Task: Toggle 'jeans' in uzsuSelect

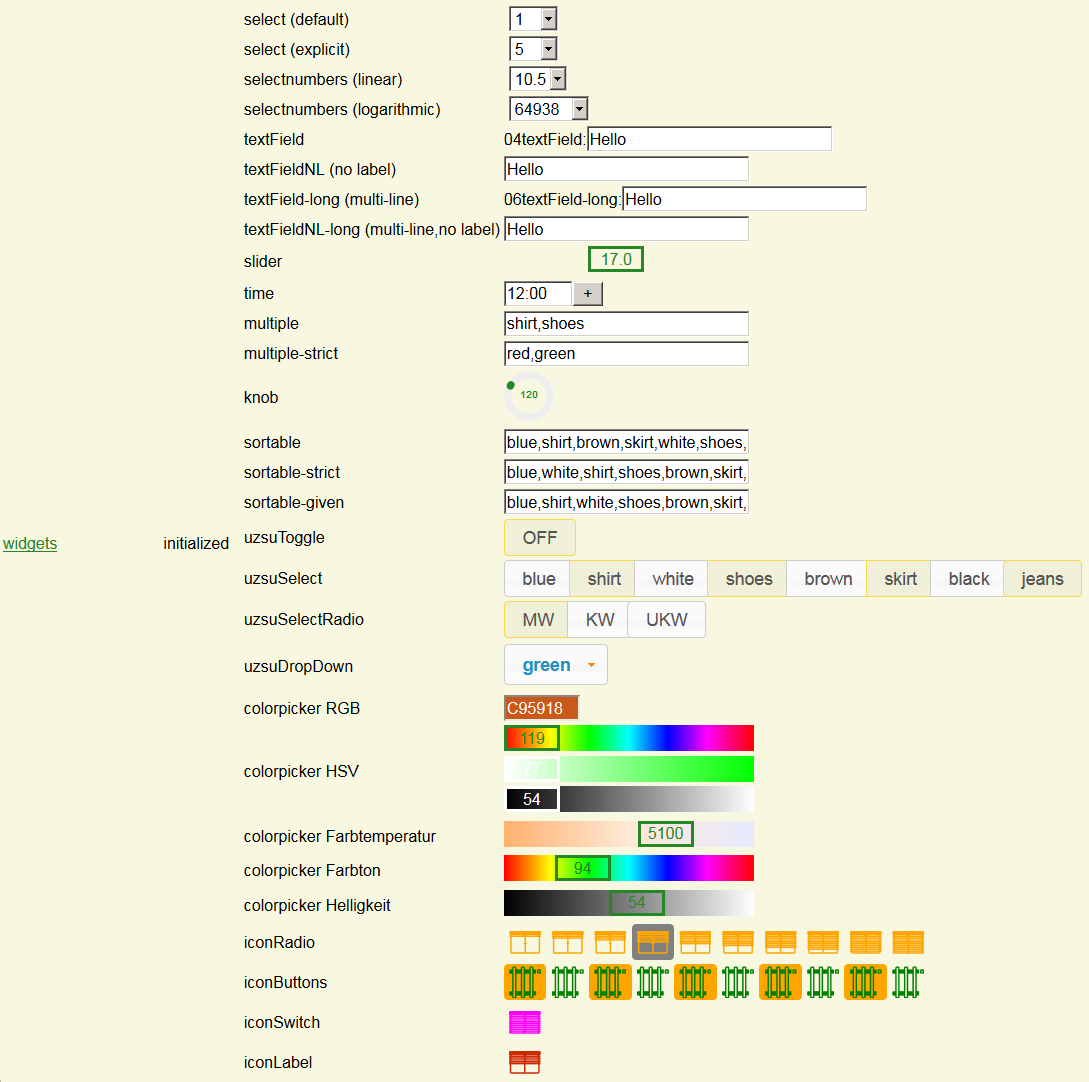Action: [x=1042, y=579]
